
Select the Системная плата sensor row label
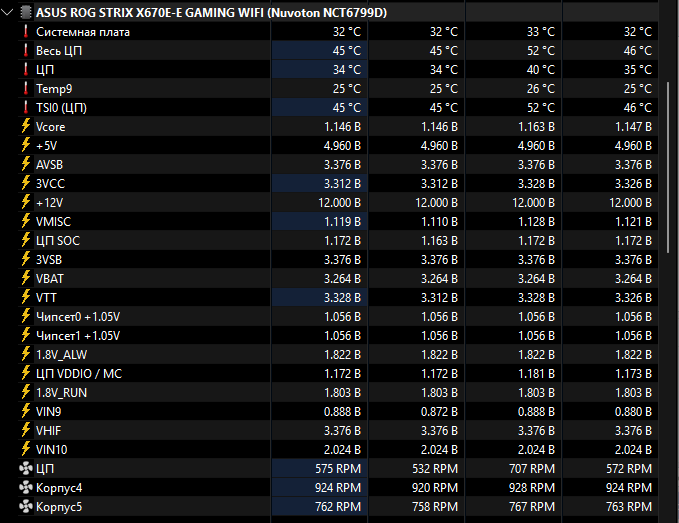point(83,32)
